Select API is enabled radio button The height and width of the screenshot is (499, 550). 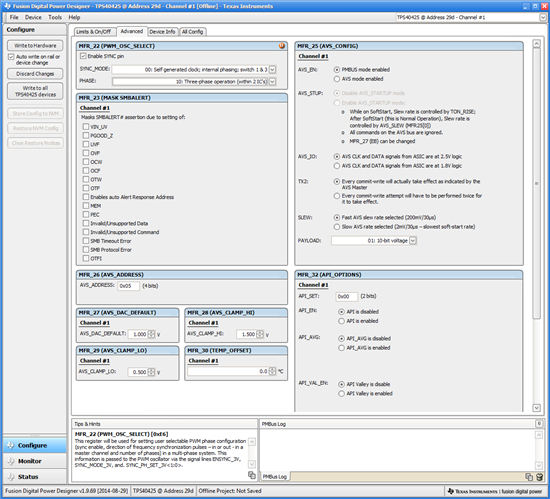click(x=341, y=321)
